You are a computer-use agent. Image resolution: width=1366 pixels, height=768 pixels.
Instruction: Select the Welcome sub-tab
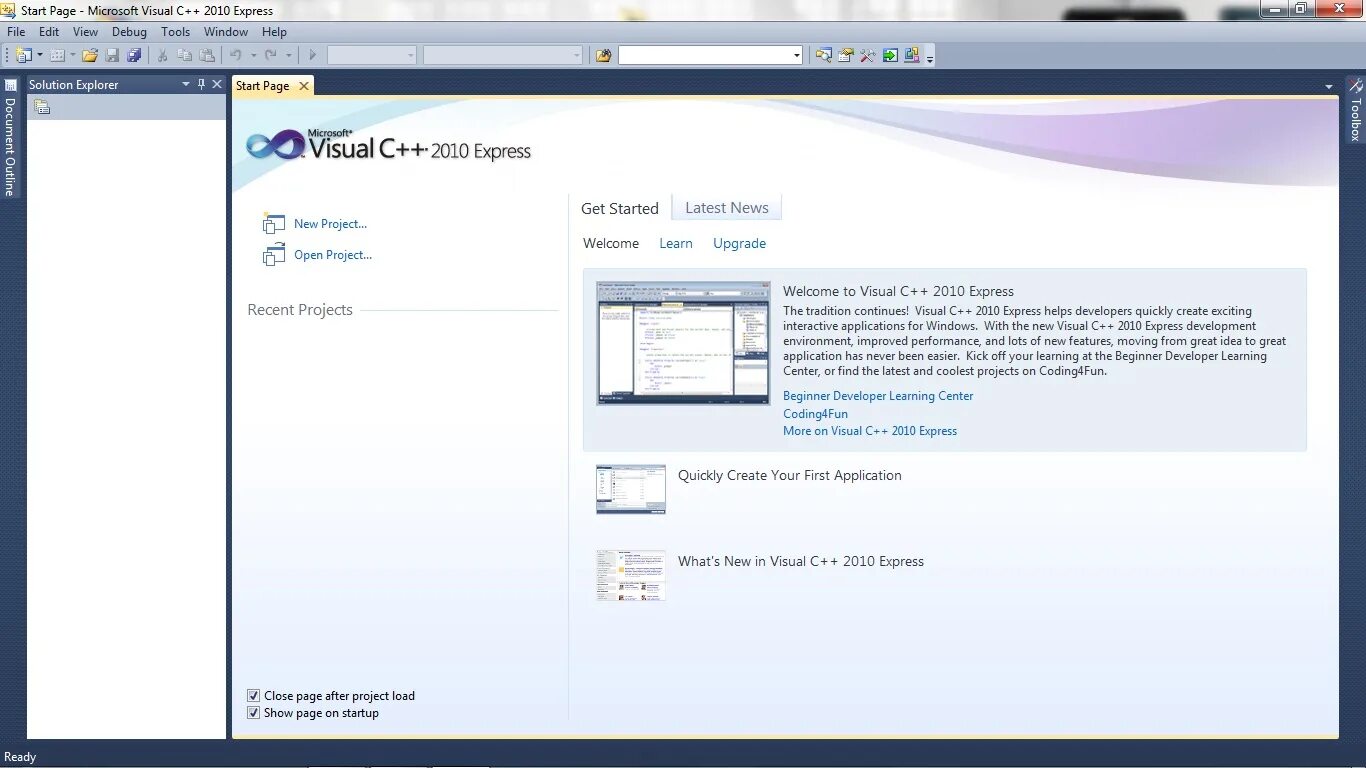[x=611, y=243]
